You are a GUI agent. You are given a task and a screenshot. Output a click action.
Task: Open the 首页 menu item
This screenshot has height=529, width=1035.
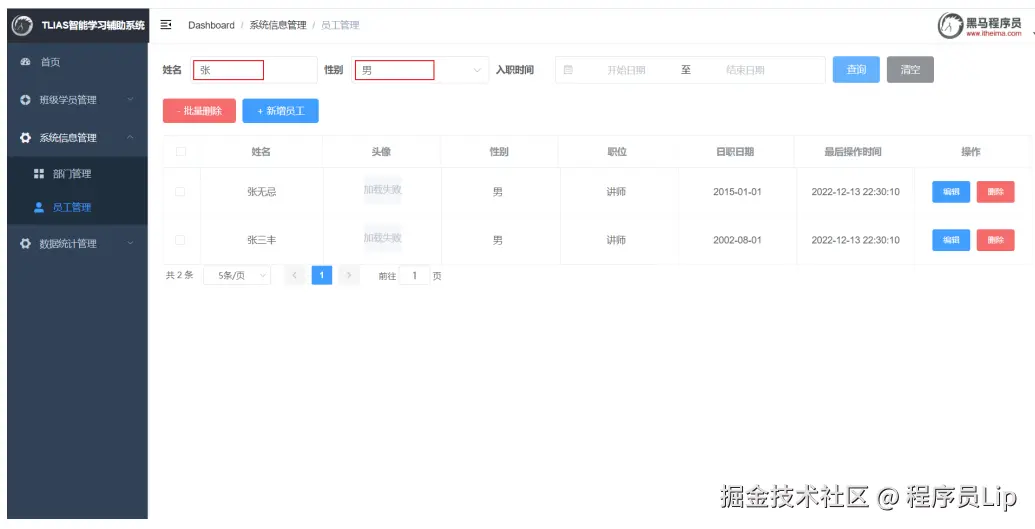click(78, 61)
